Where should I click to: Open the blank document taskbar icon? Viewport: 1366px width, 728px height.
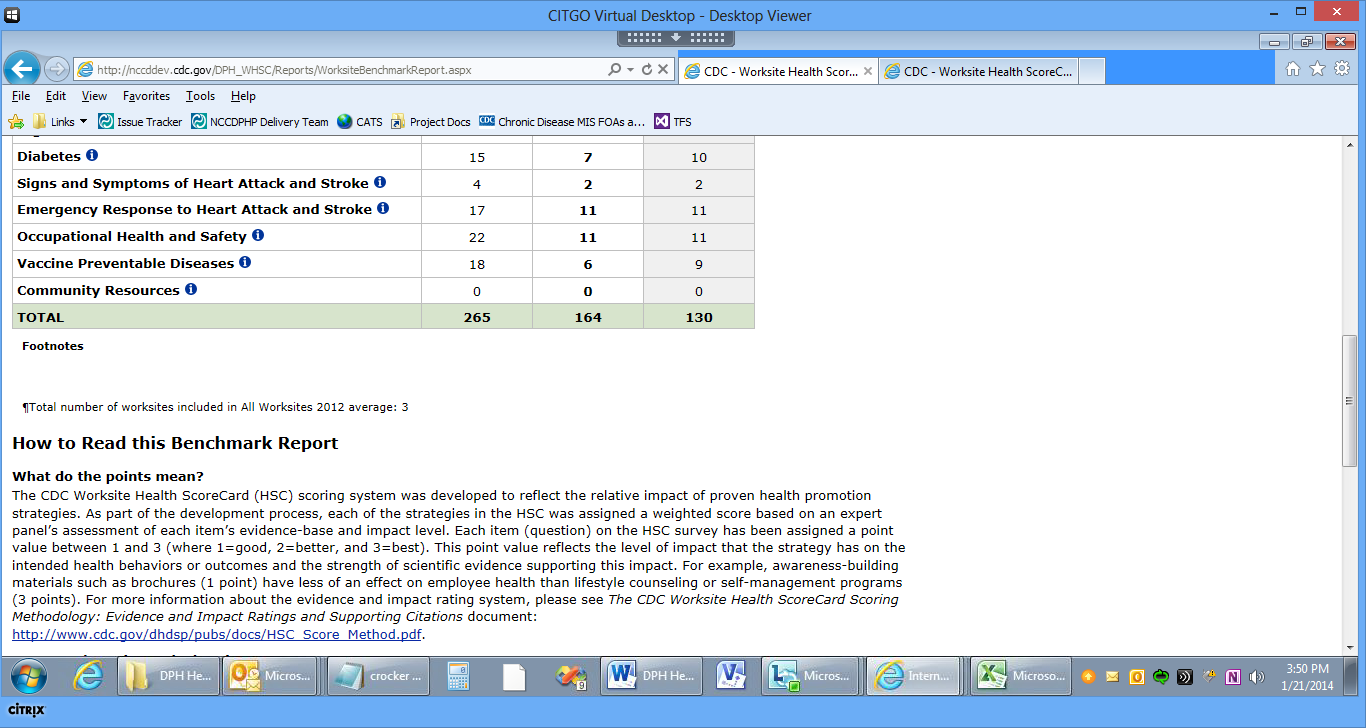click(514, 676)
